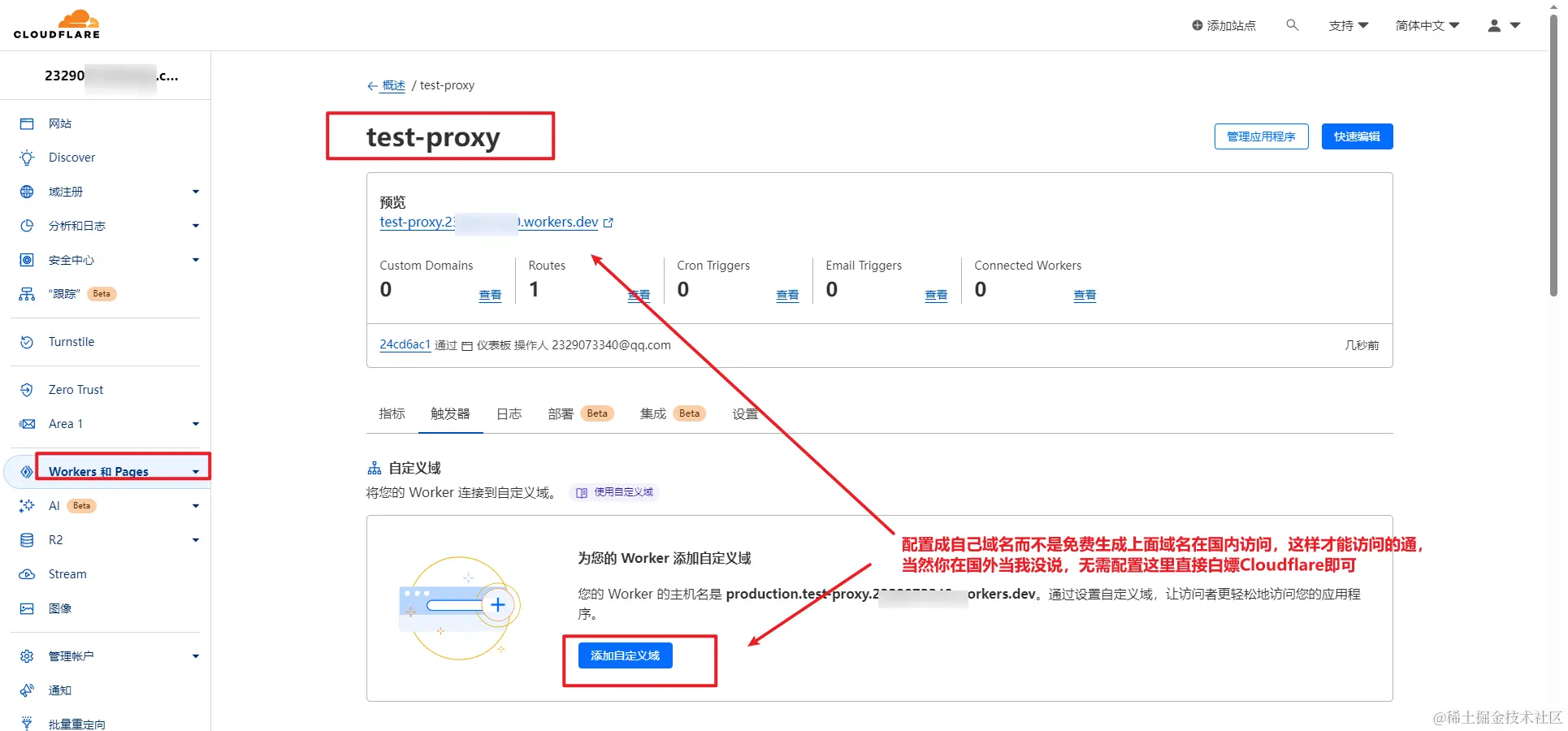
Task: Switch to the 触发器 tab
Action: tap(450, 414)
